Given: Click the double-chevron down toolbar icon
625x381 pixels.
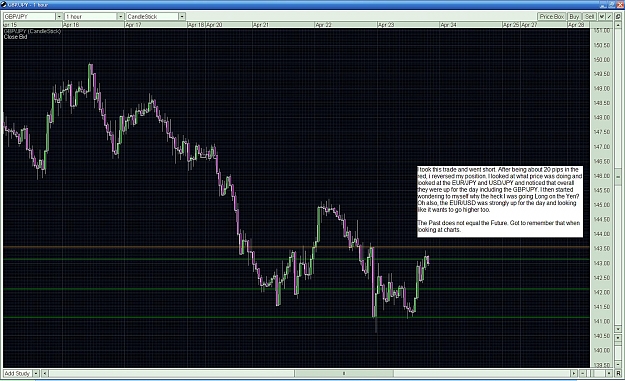Looking at the screenshot, I should point(602,16).
